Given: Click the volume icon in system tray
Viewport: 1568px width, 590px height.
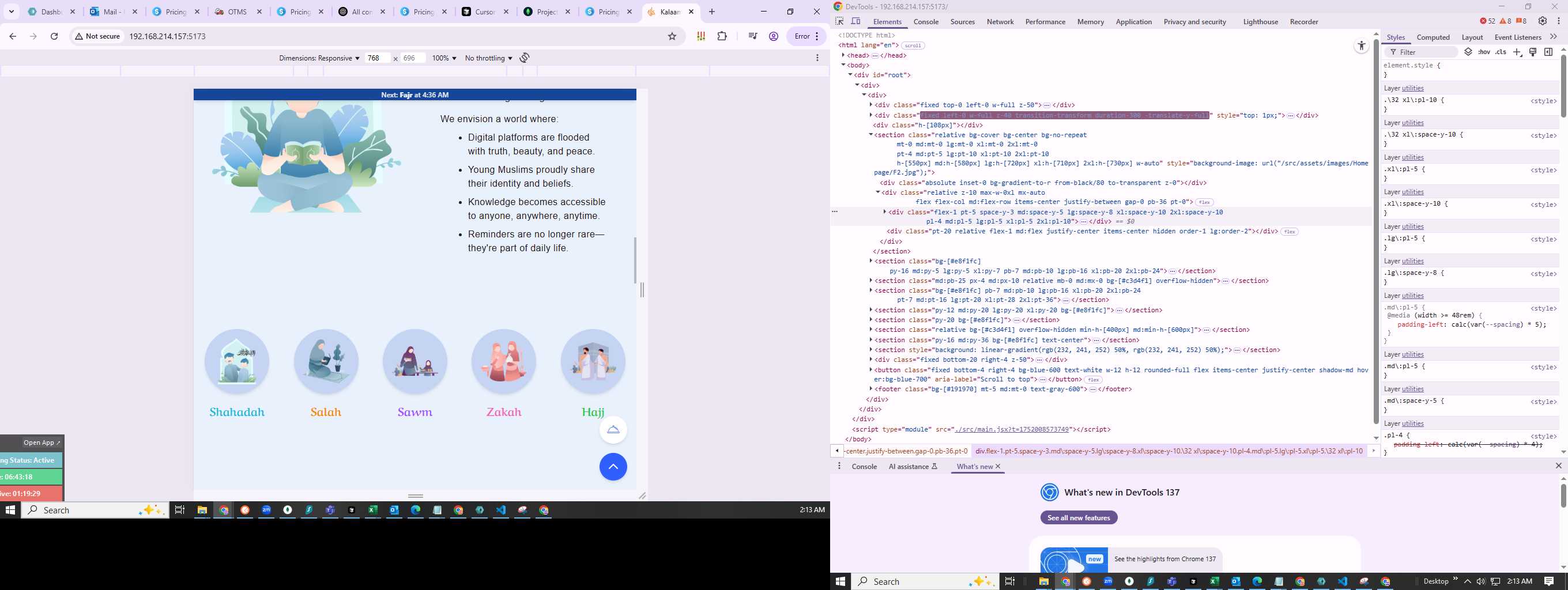Looking at the screenshot, I should point(1480,581).
